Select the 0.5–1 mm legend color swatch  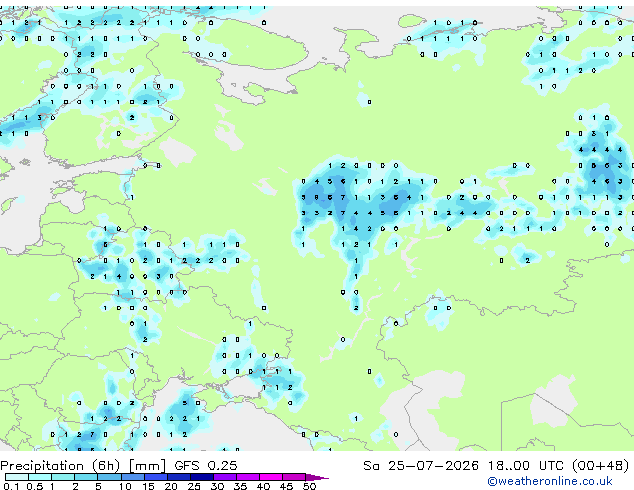pos(40,477)
